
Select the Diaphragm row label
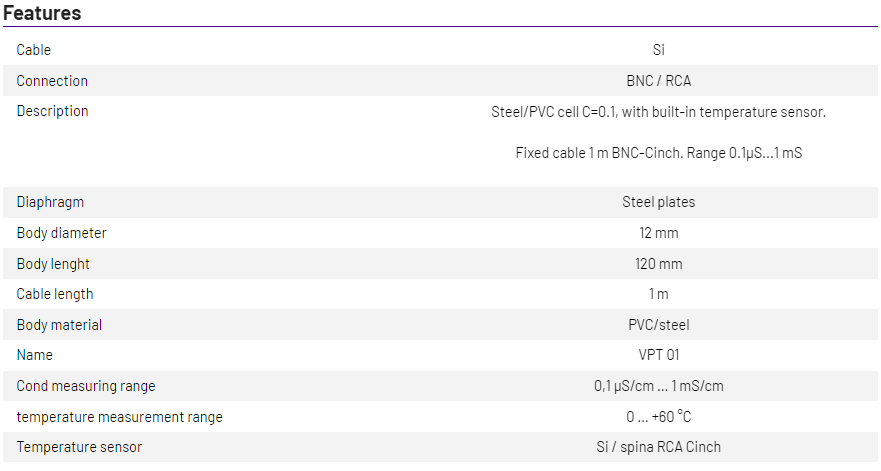click(50, 202)
